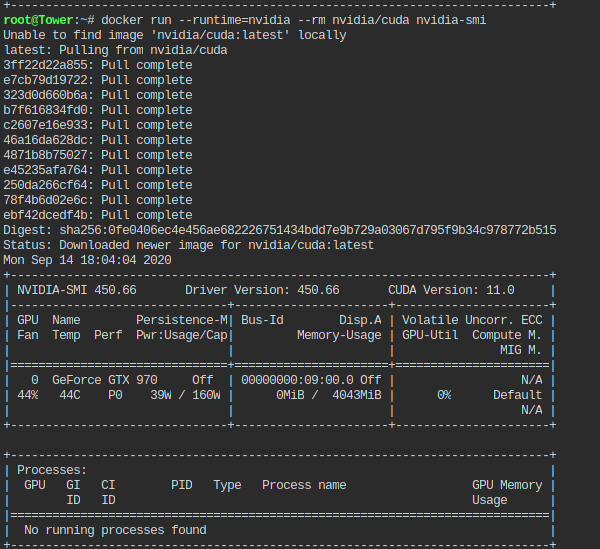Click temperature value '44C'
600x549 pixels.
click(x=70, y=395)
